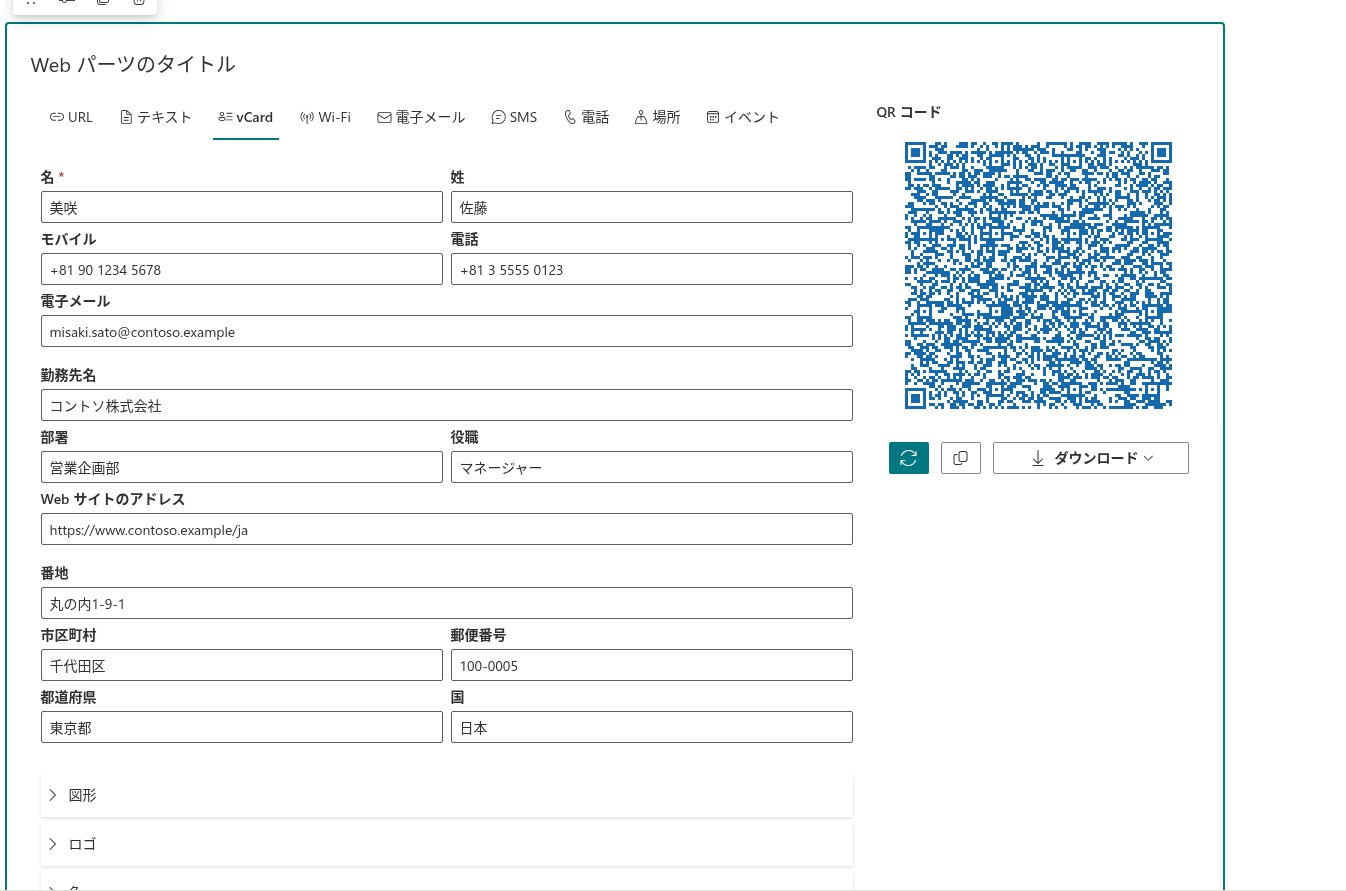Expand the ロゴ section
The height and width of the screenshot is (891, 1346).
pyautogui.click(x=447, y=844)
